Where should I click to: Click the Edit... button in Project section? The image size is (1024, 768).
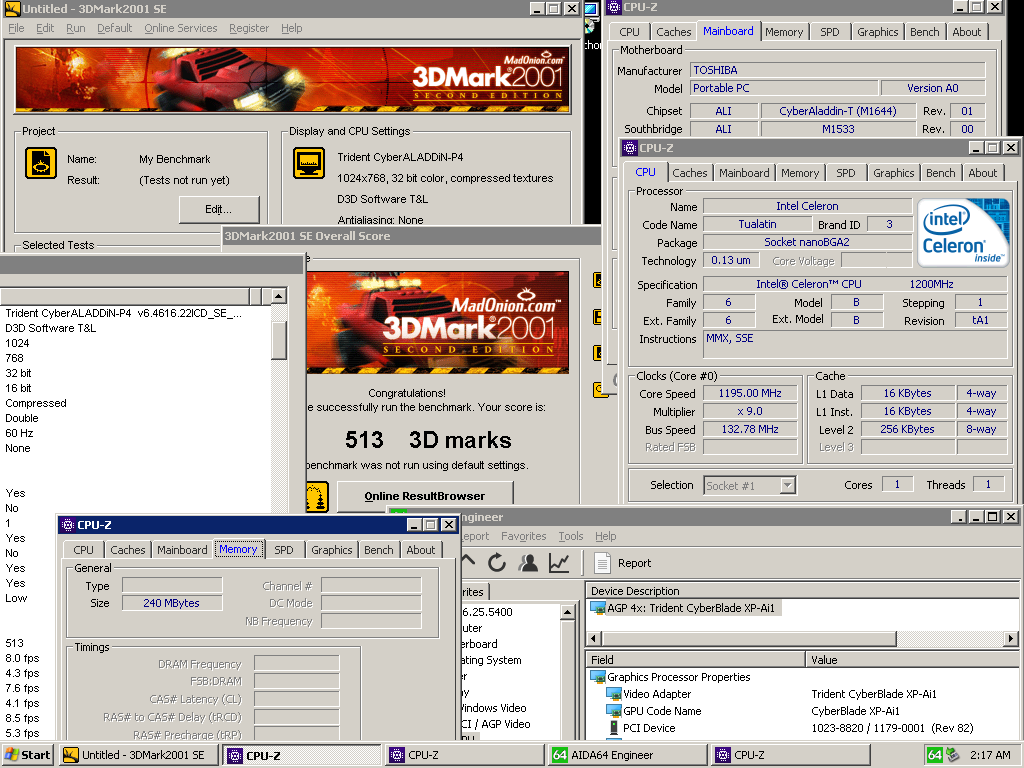pyautogui.click(x=219, y=209)
